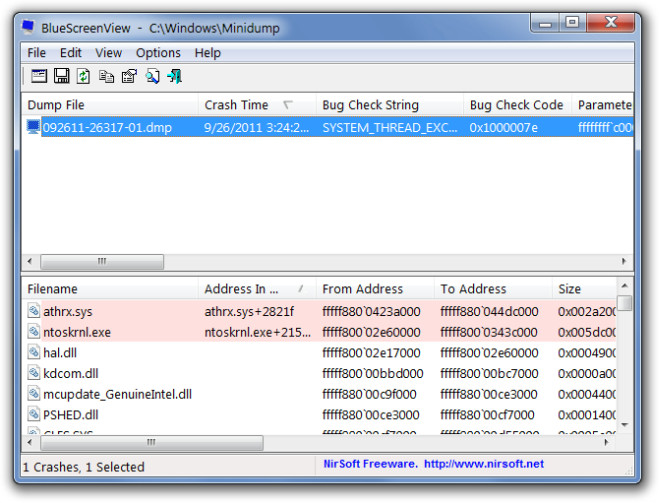Click the lower pane horizontal scrollbar thumb

coord(152,442)
